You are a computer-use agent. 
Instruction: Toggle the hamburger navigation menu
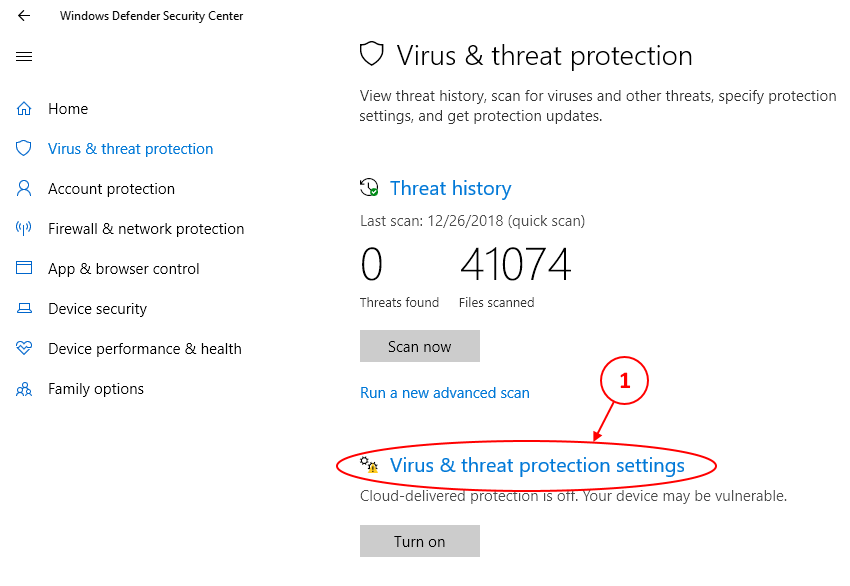(24, 56)
